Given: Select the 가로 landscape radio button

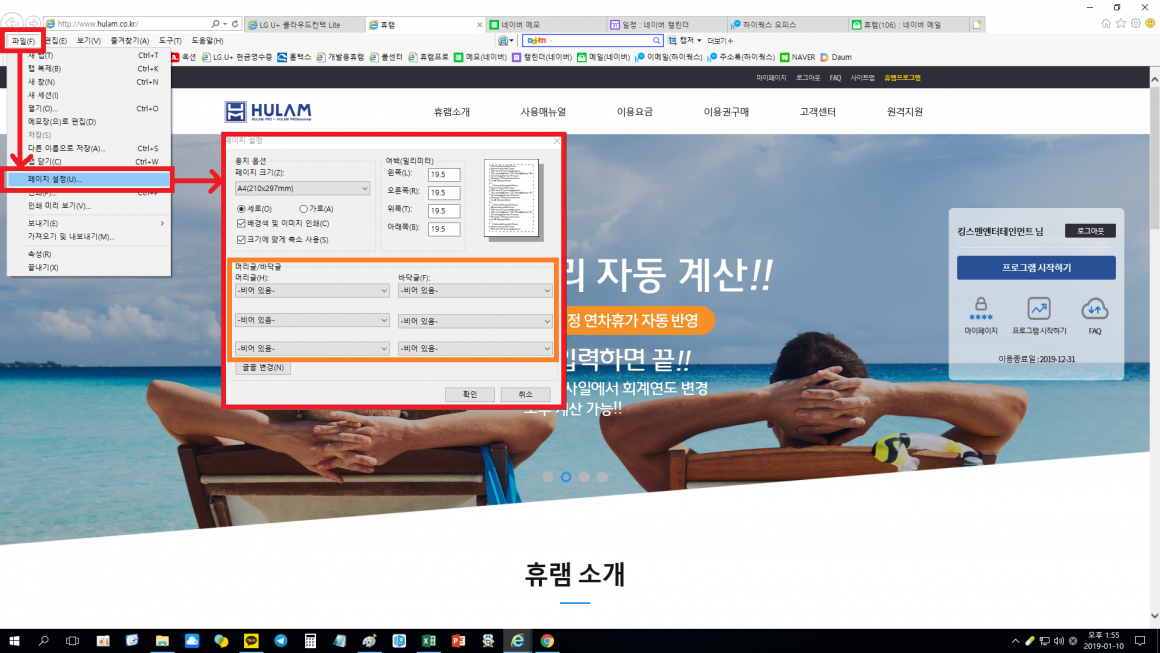Looking at the screenshot, I should 305,208.
